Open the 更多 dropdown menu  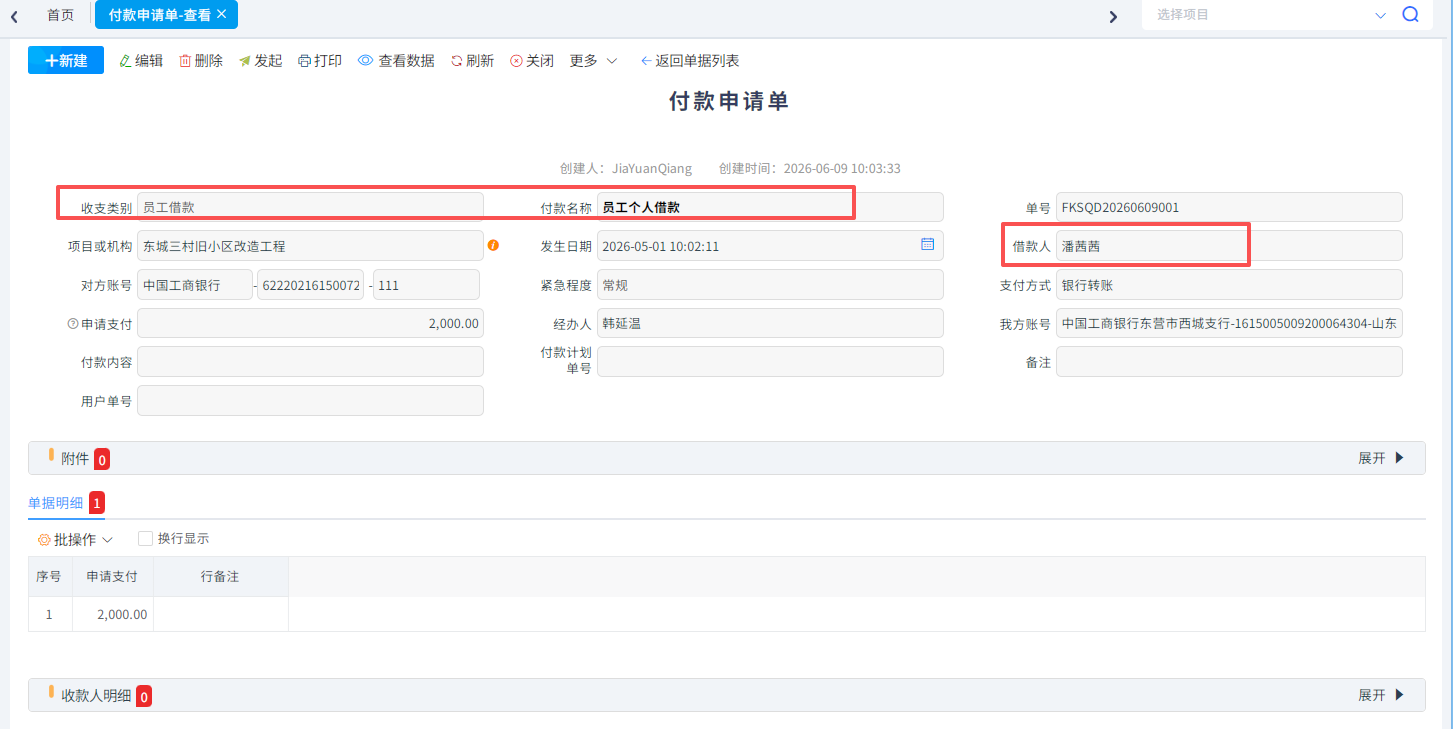tap(594, 61)
